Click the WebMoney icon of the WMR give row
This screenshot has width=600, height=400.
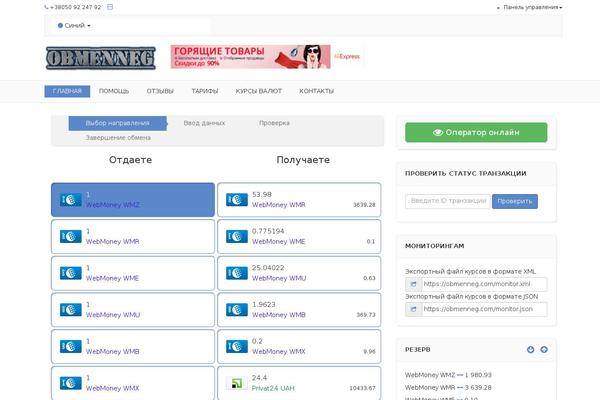[70, 237]
